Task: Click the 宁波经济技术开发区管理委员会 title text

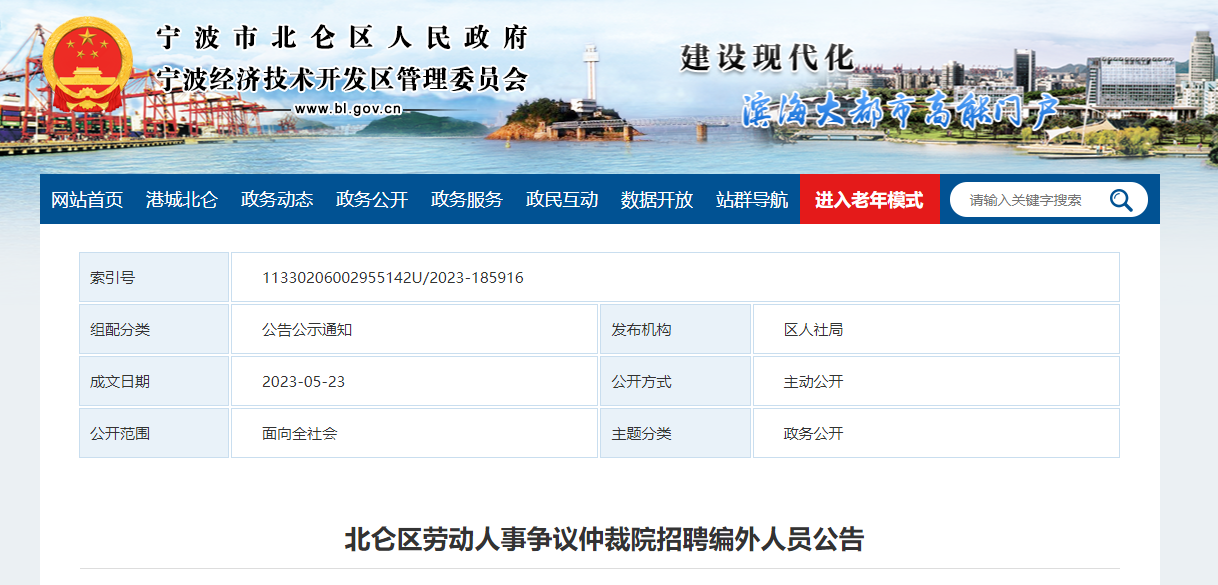Action: (x=342, y=78)
